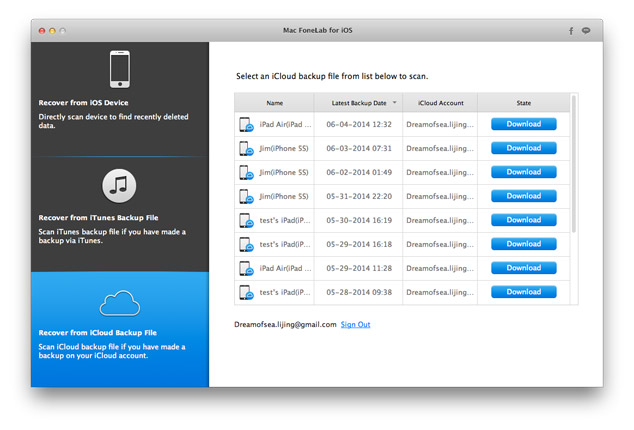
Task: Click device icon for 05-29-2014 16:18 backup
Action: point(246,244)
